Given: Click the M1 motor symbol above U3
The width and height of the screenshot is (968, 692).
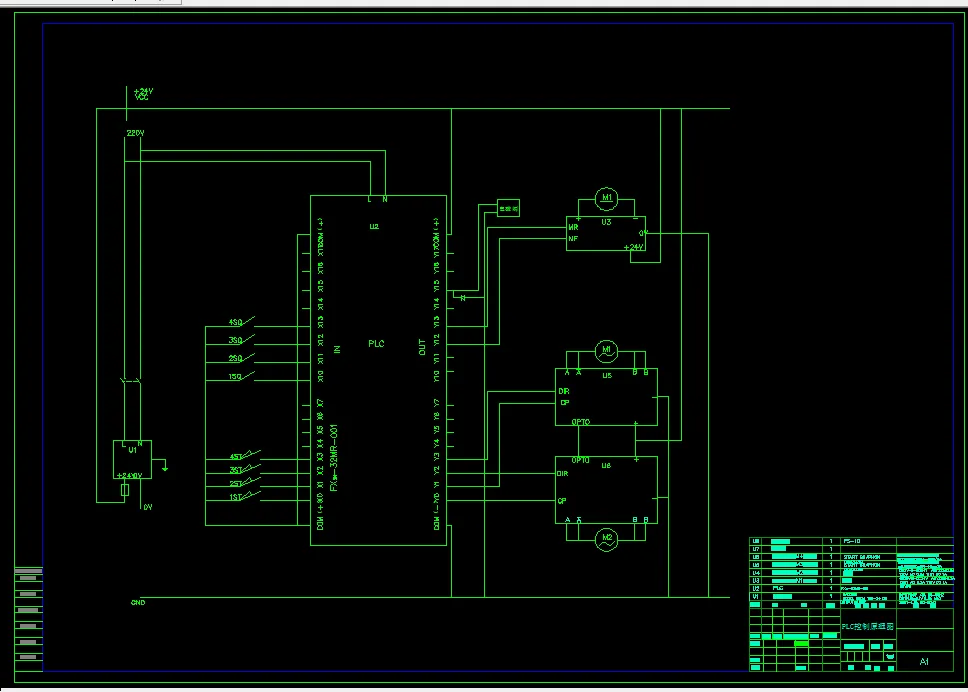Looking at the screenshot, I should 606,198.
